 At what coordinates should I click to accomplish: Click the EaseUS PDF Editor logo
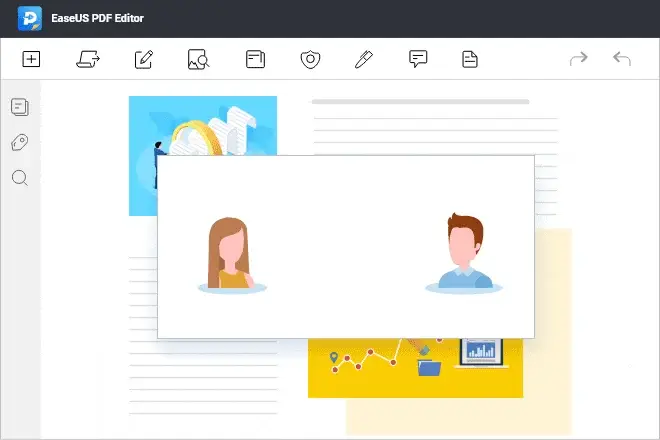click(29, 18)
